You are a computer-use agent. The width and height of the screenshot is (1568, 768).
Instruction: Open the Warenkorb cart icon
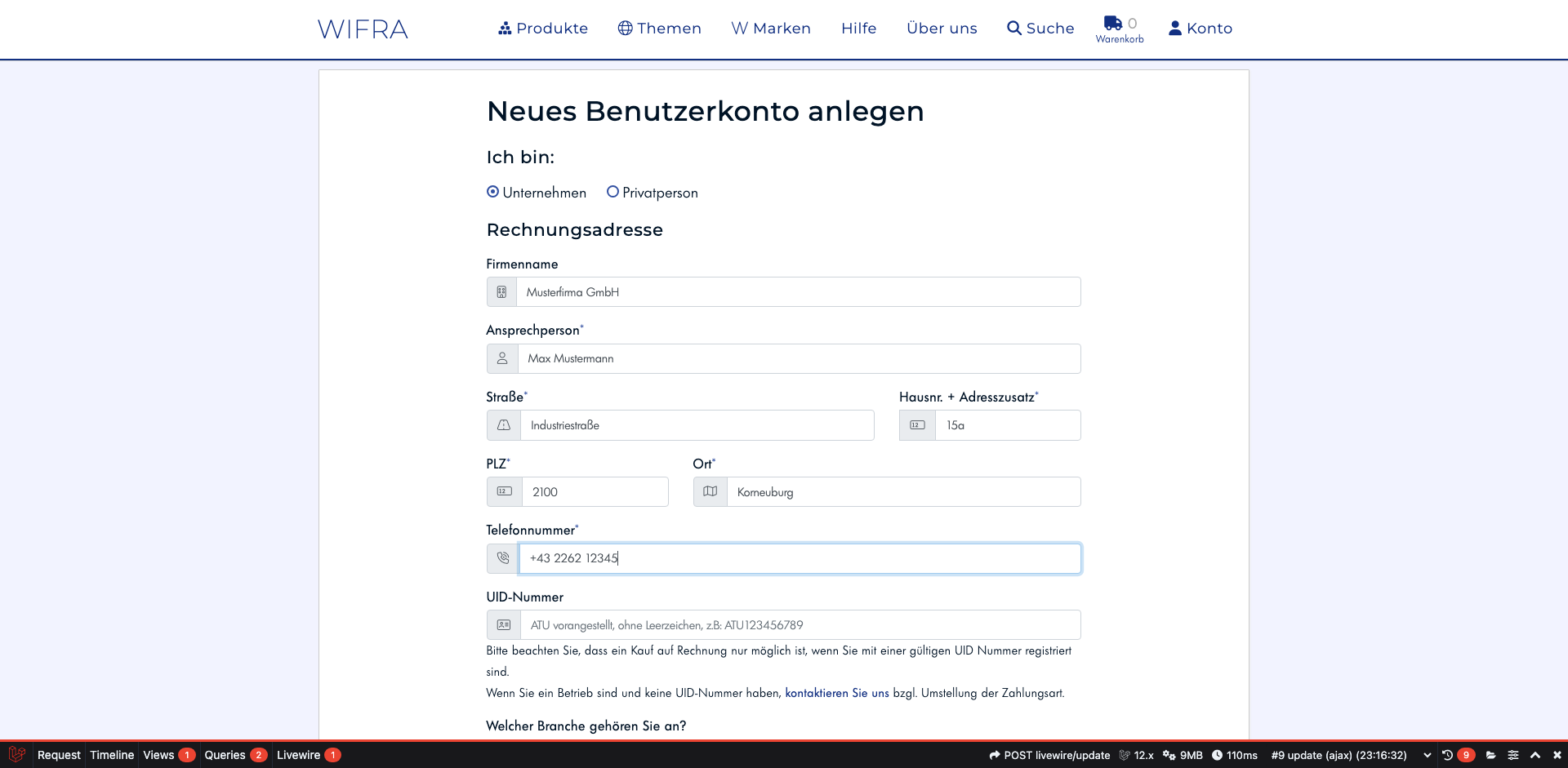(x=1112, y=24)
